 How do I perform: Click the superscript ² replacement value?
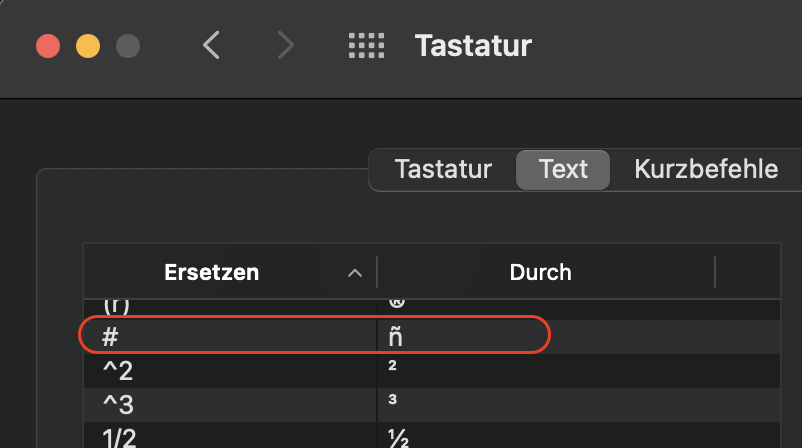393,367
